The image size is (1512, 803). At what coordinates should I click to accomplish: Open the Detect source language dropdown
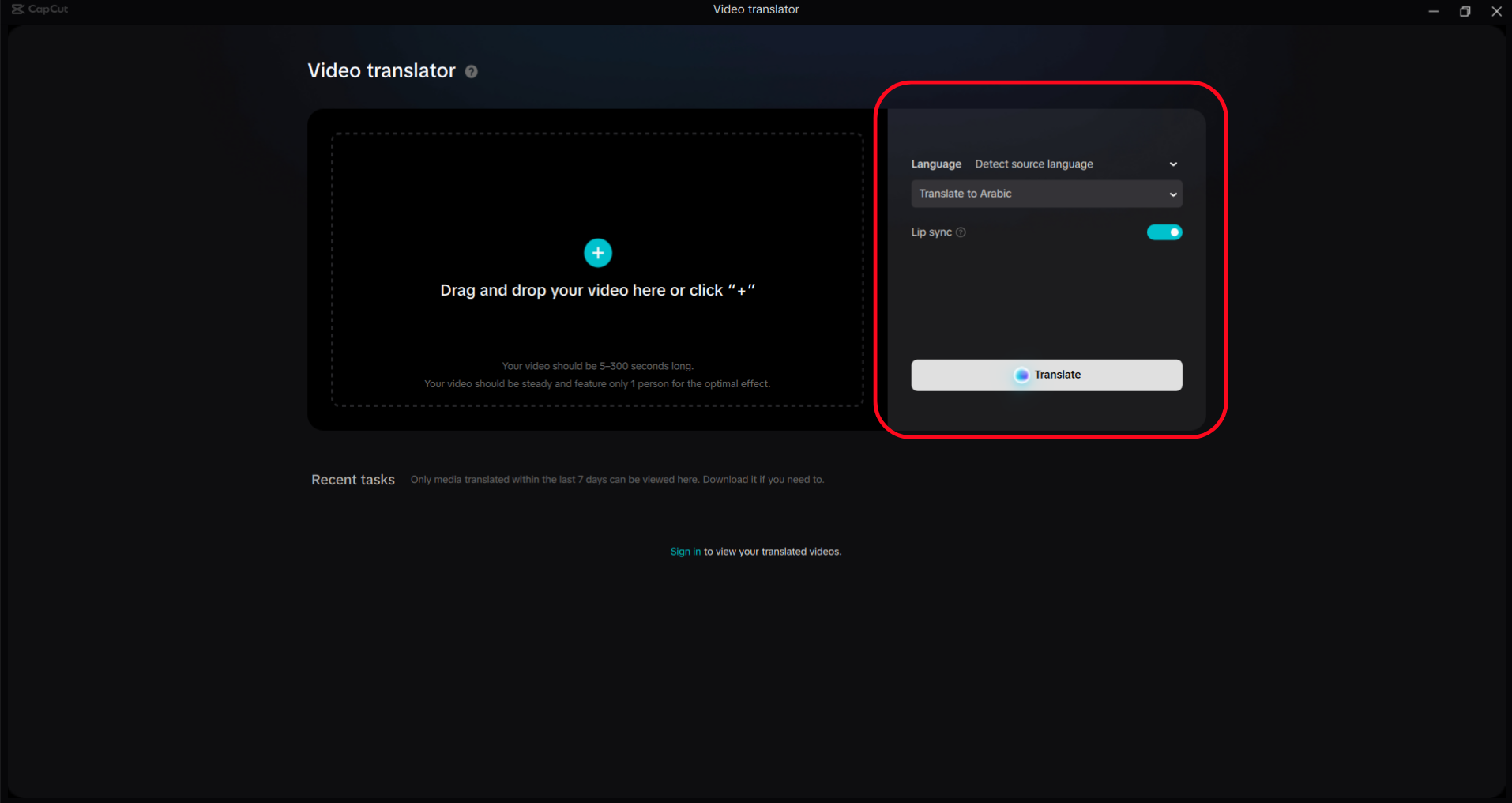pyautogui.click(x=1033, y=164)
